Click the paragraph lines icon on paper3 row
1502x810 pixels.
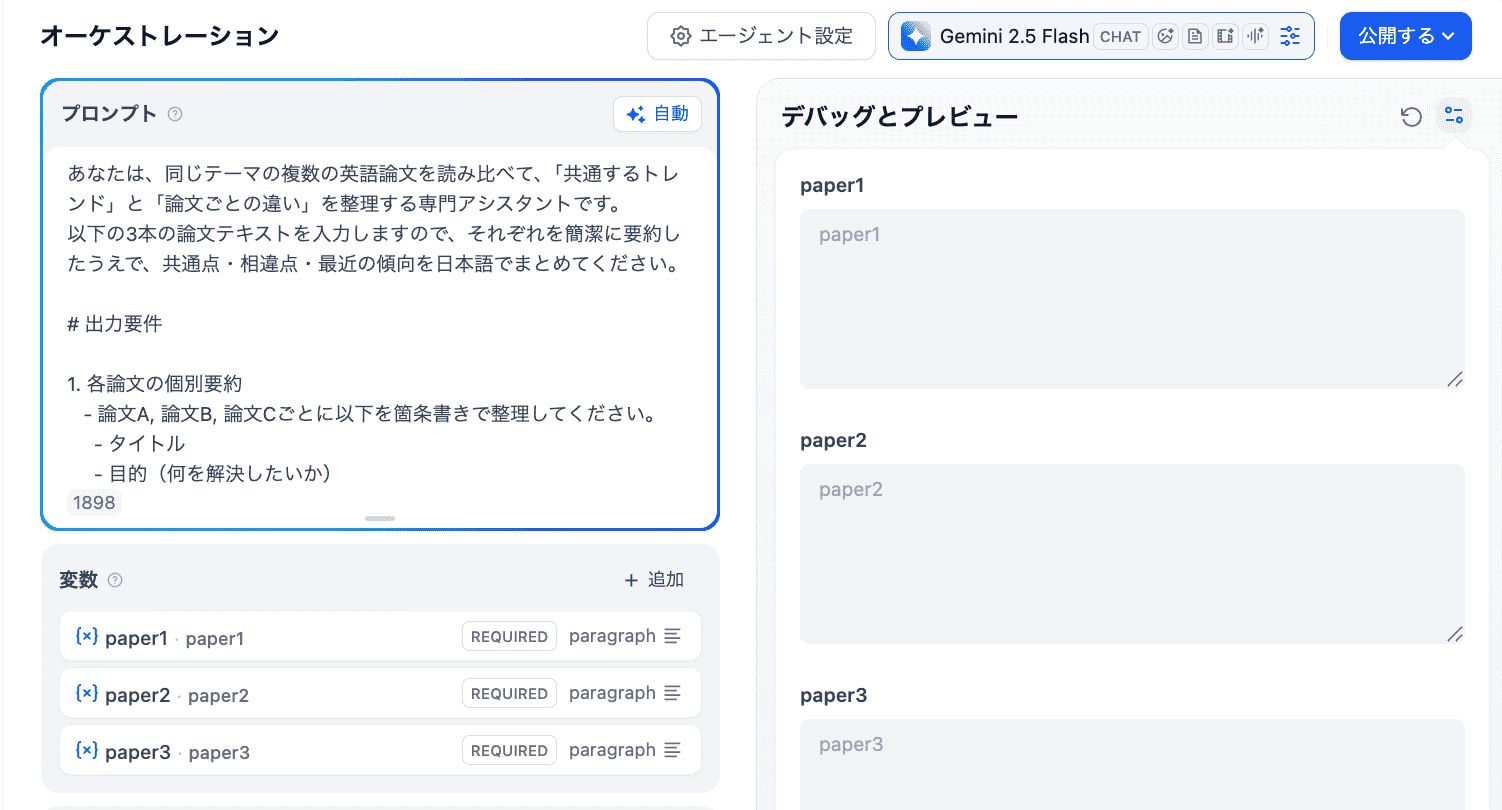pos(673,750)
